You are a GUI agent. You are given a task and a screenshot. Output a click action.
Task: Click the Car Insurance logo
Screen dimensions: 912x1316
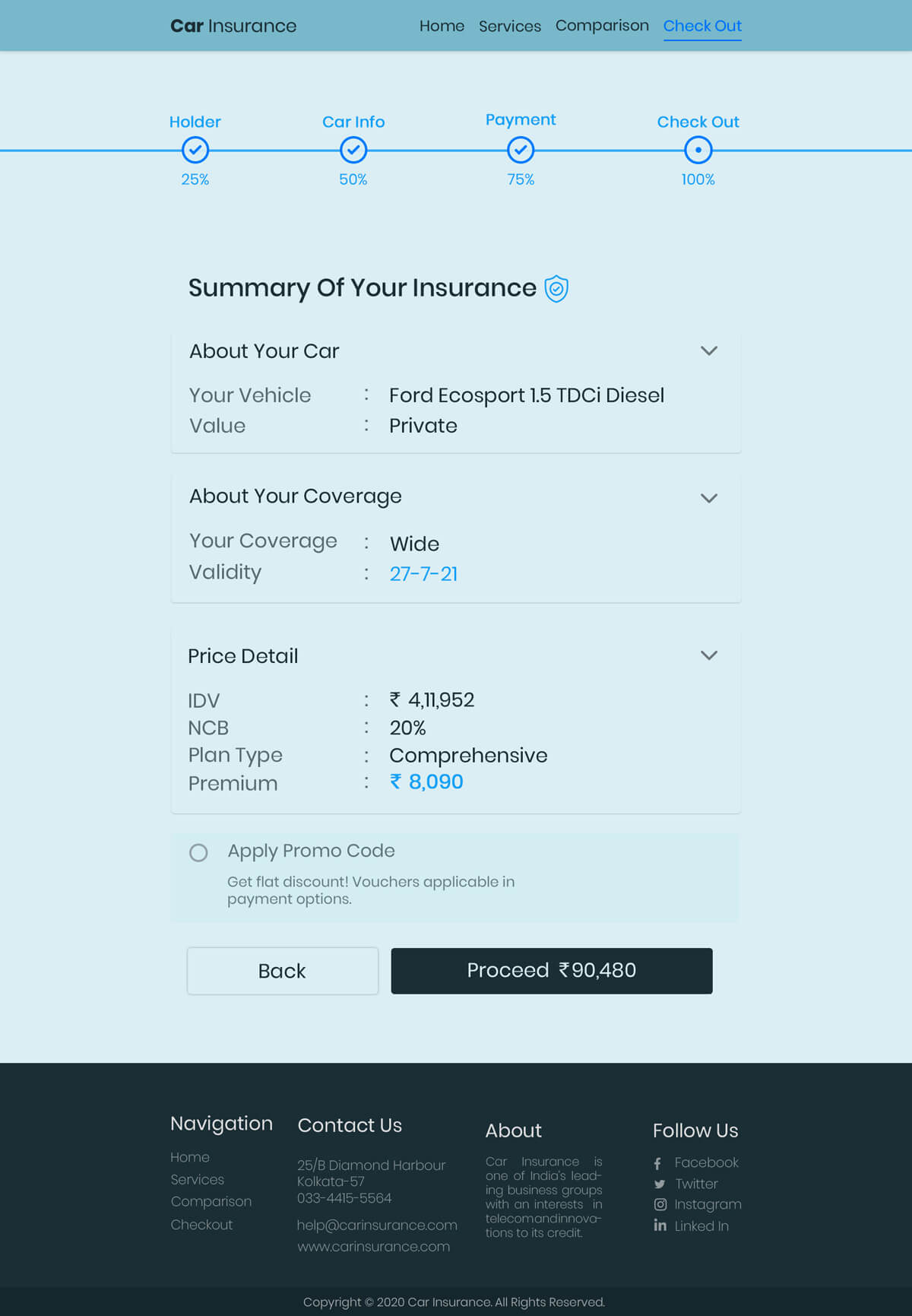(233, 26)
